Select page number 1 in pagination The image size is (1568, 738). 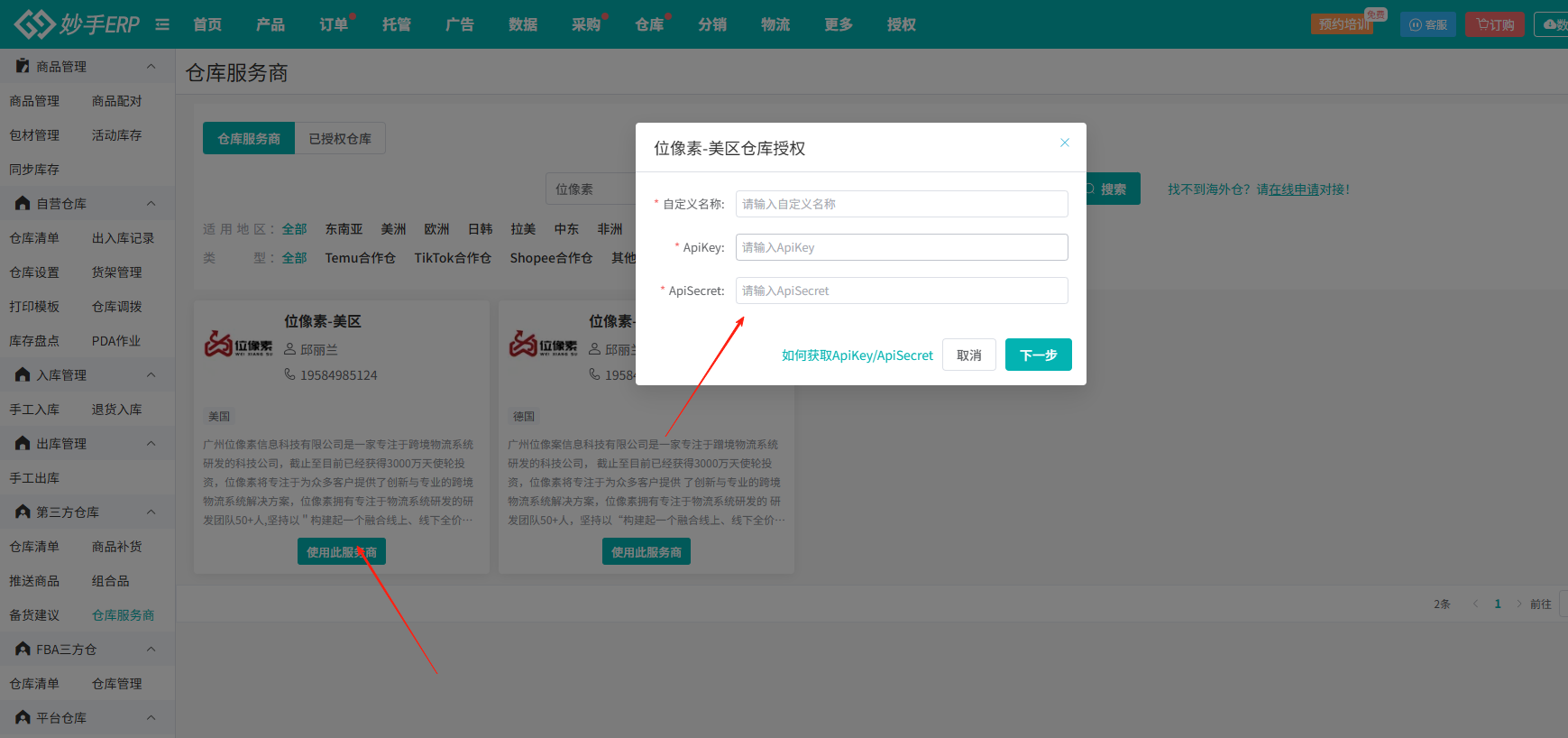point(1498,604)
